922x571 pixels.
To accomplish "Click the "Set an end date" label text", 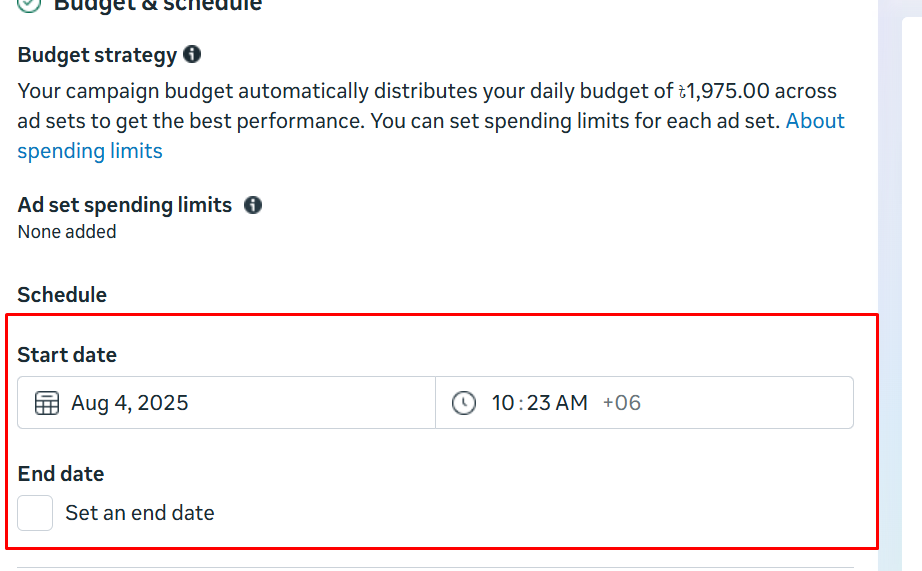I will 140,513.
